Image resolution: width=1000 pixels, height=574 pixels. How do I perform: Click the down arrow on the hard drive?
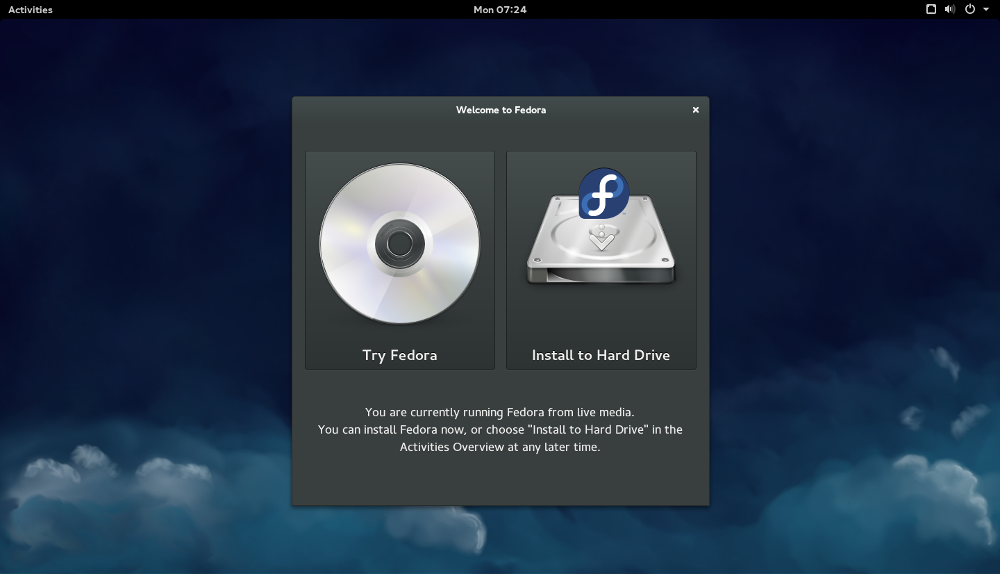pyautogui.click(x=601, y=240)
